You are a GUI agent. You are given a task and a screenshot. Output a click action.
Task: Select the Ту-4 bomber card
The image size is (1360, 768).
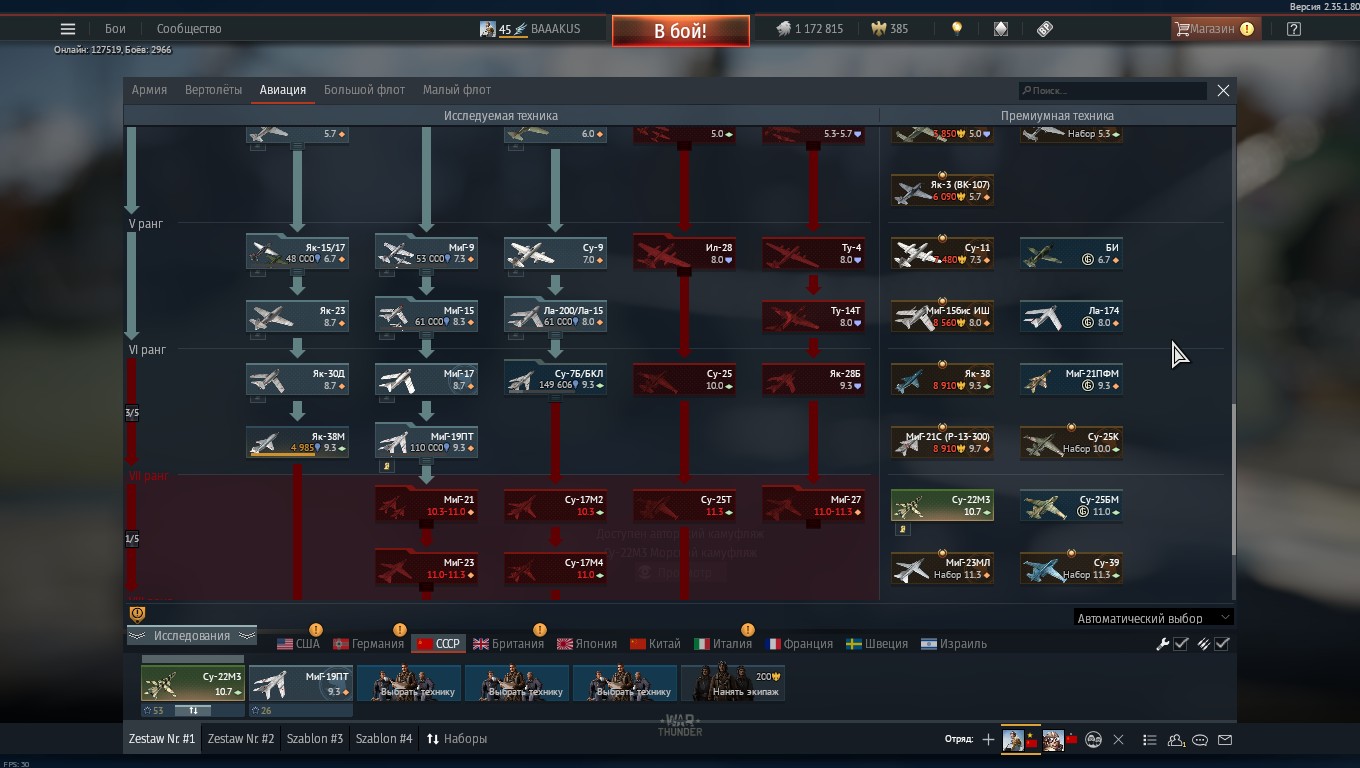click(813, 253)
